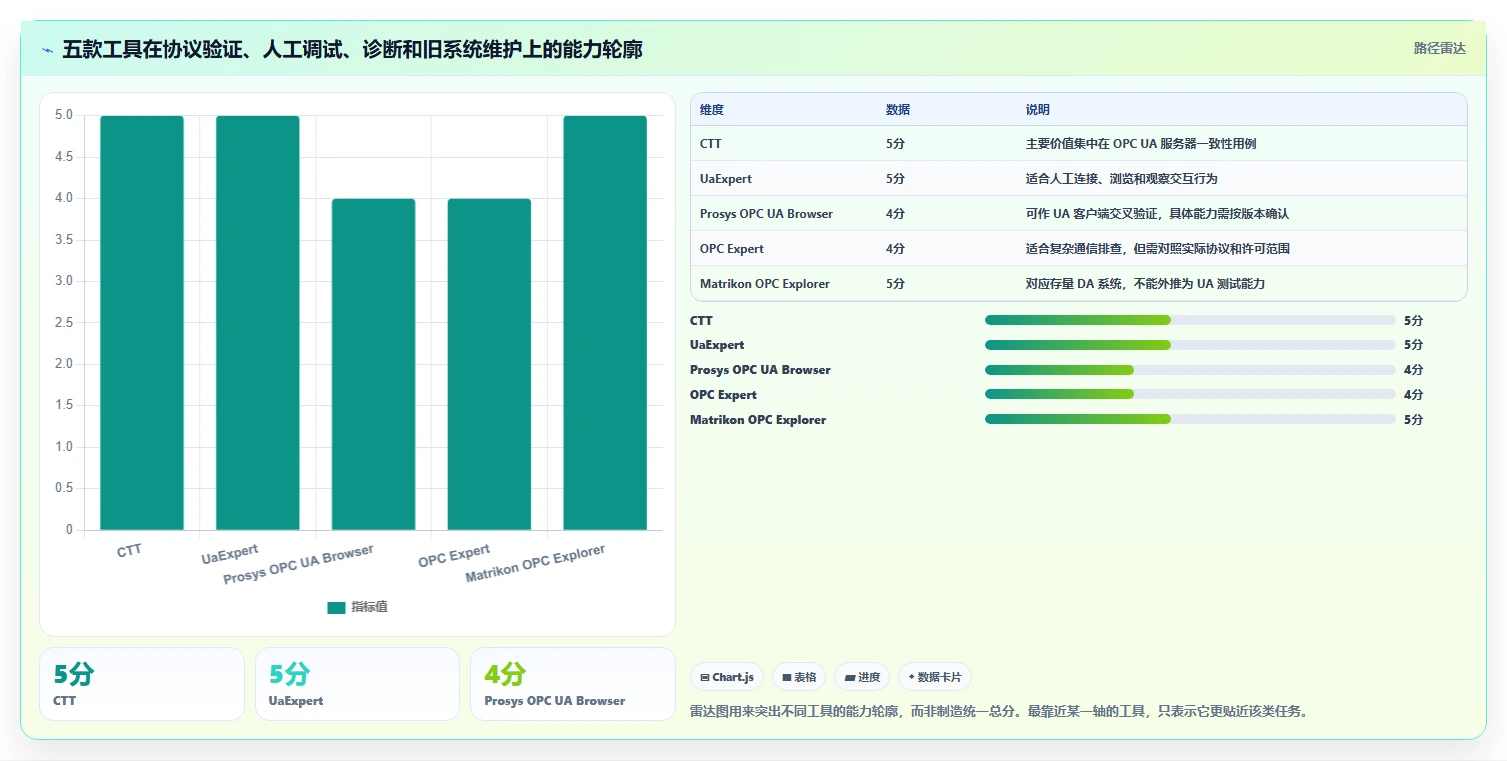Click 对应存量 DA 系统 description cell
This screenshot has width=1507, height=761.
[1146, 284]
